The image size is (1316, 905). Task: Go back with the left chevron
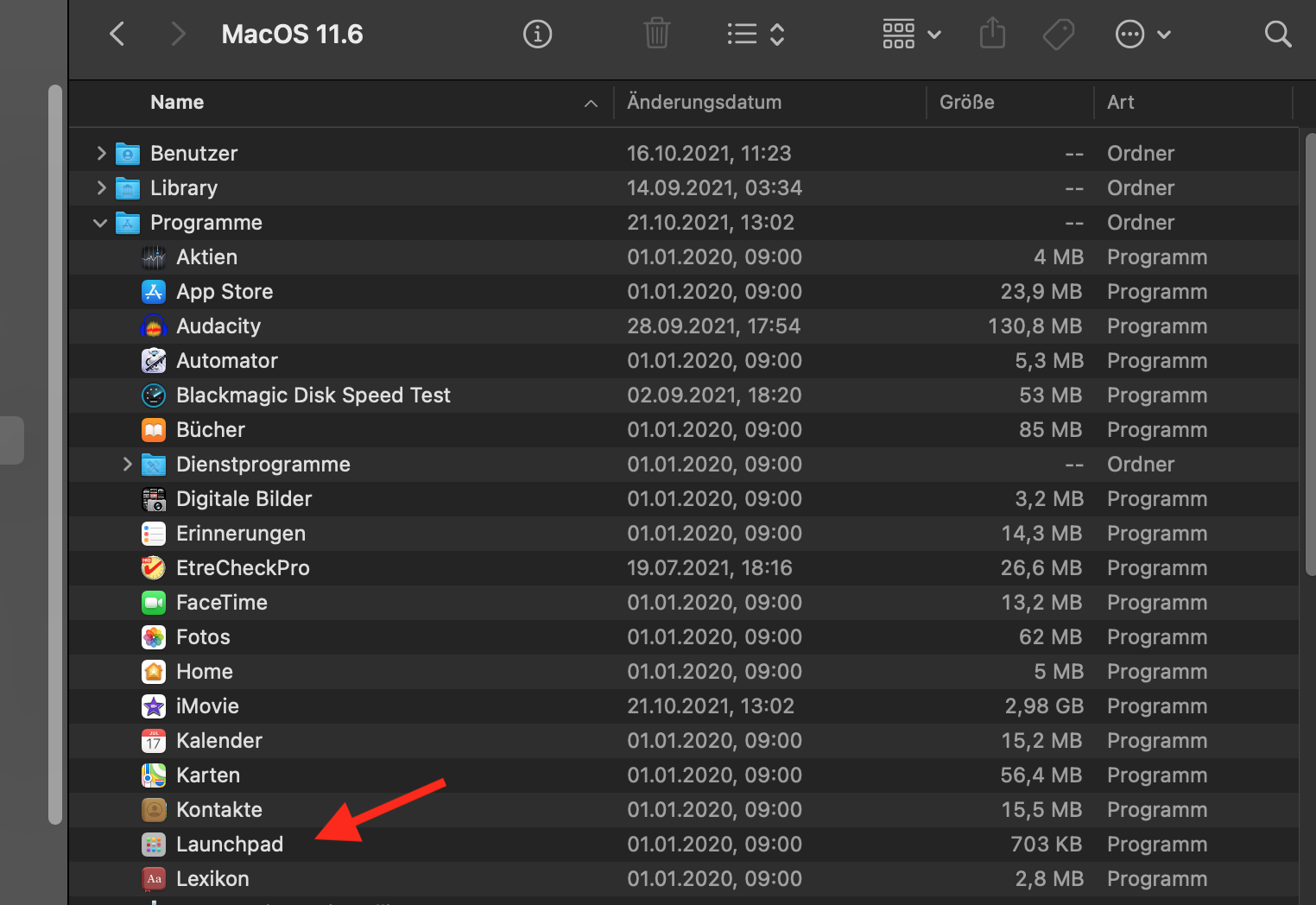point(117,35)
